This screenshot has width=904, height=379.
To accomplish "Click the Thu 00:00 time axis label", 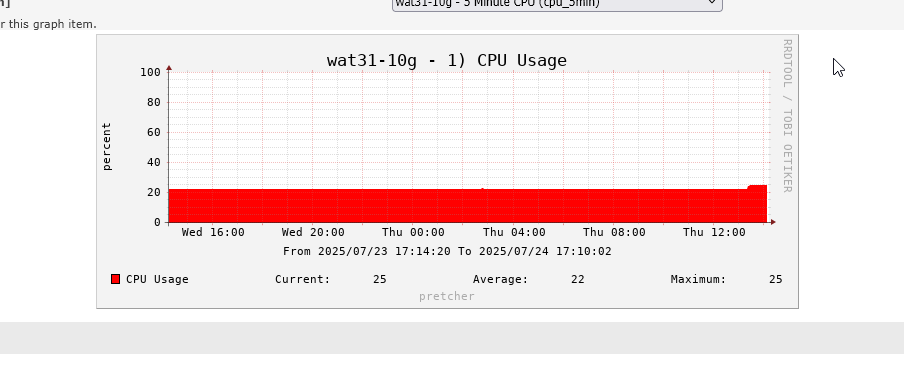I will [413, 232].
